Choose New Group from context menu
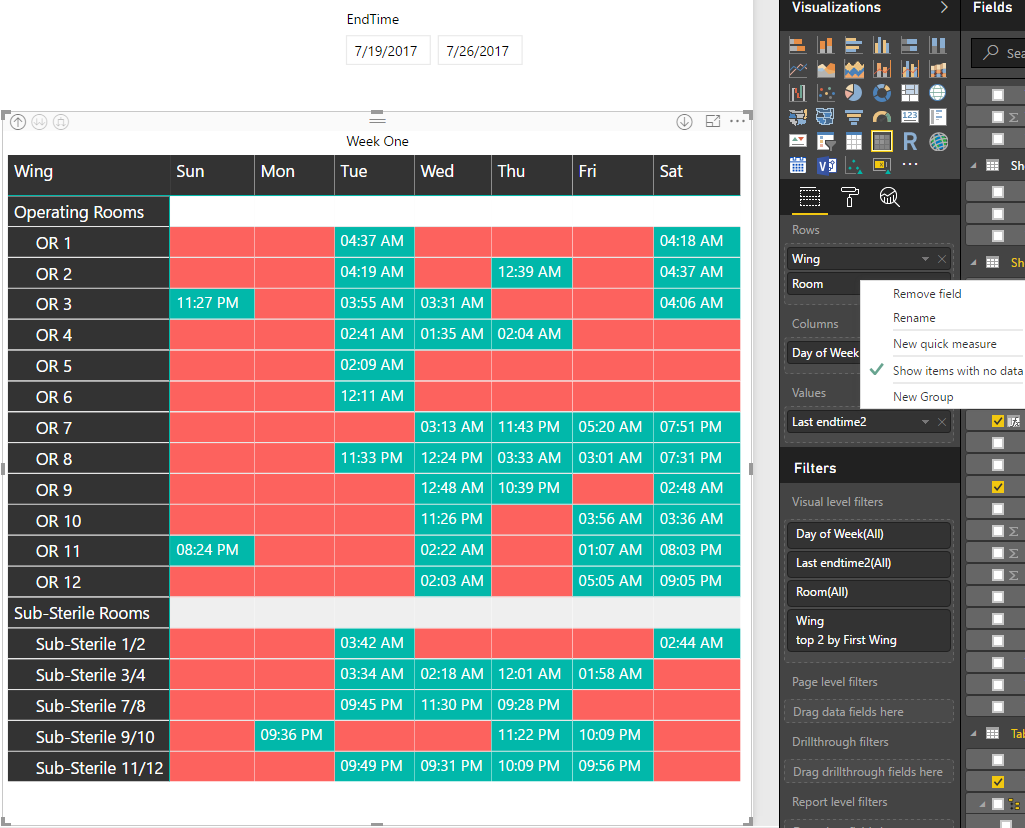Viewport: 1025px width, 828px height. click(x=923, y=397)
